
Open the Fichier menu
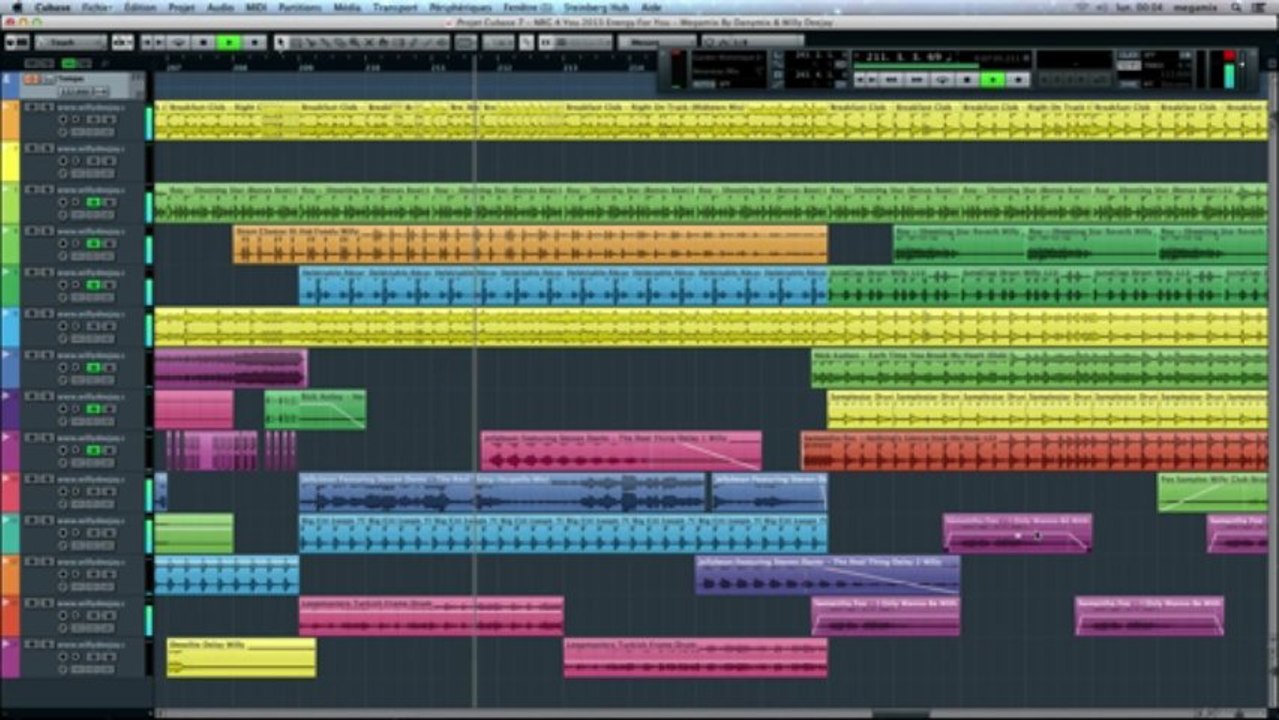pos(96,7)
